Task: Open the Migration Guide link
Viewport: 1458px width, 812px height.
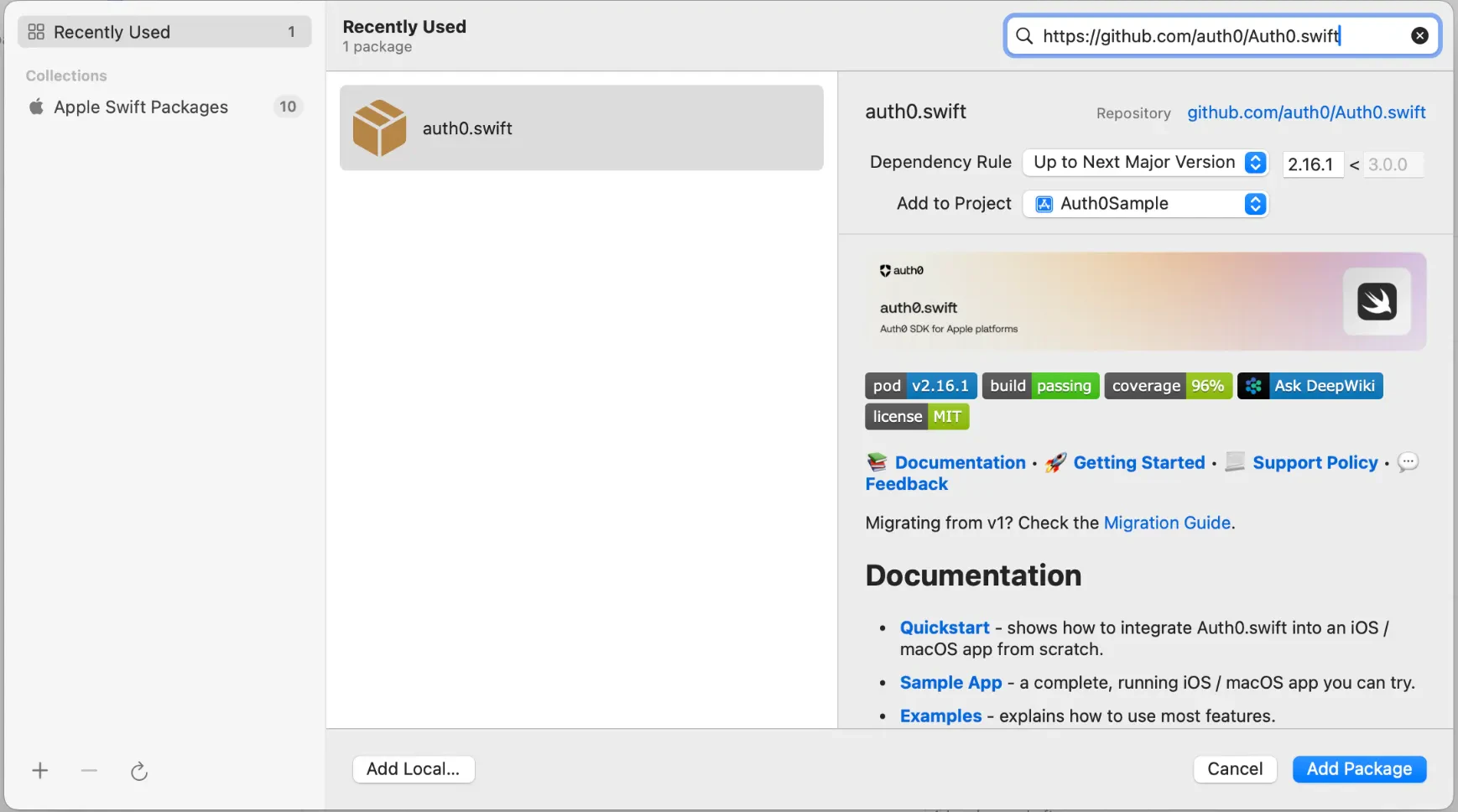Action: coord(1167,523)
